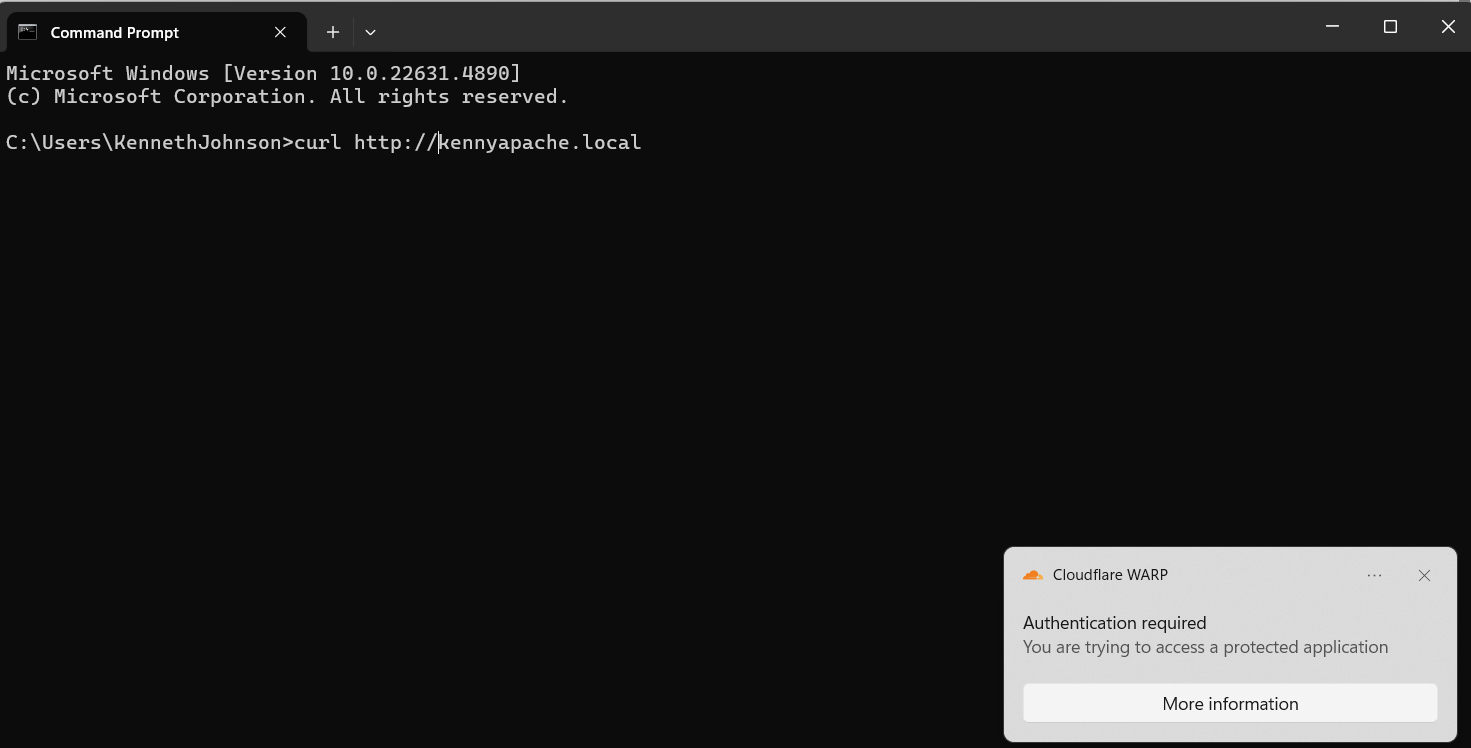Image resolution: width=1471 pixels, height=748 pixels.
Task: Dismiss the Cloudflare WARP notification
Action: tap(1425, 575)
